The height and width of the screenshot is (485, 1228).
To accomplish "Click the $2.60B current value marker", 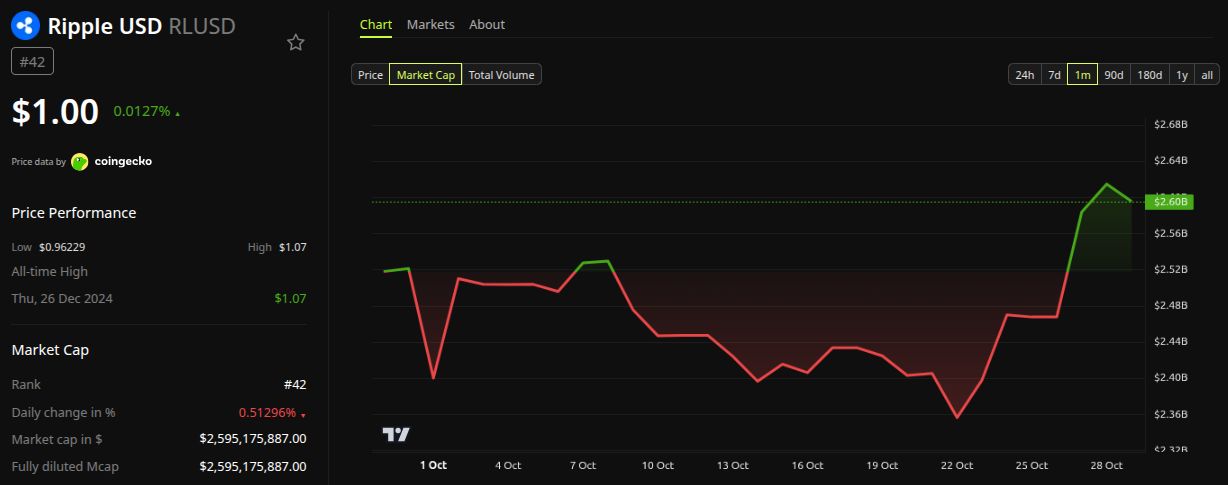I will pyautogui.click(x=1170, y=202).
